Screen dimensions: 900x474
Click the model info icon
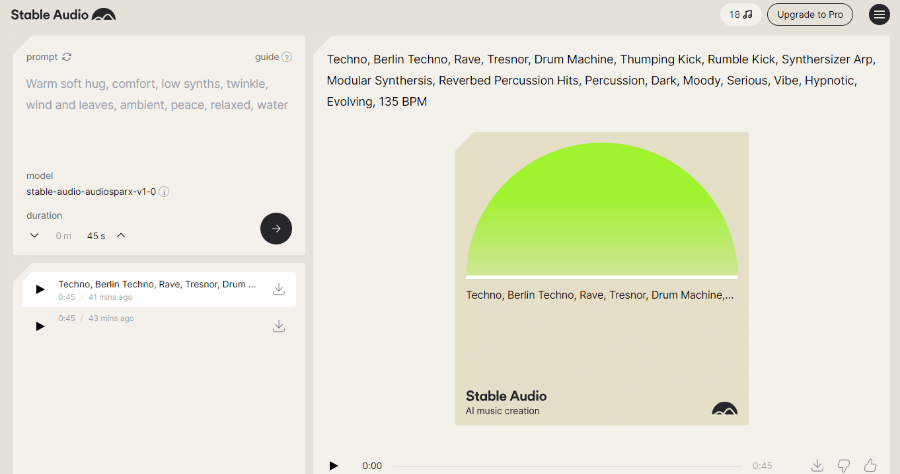[164, 191]
